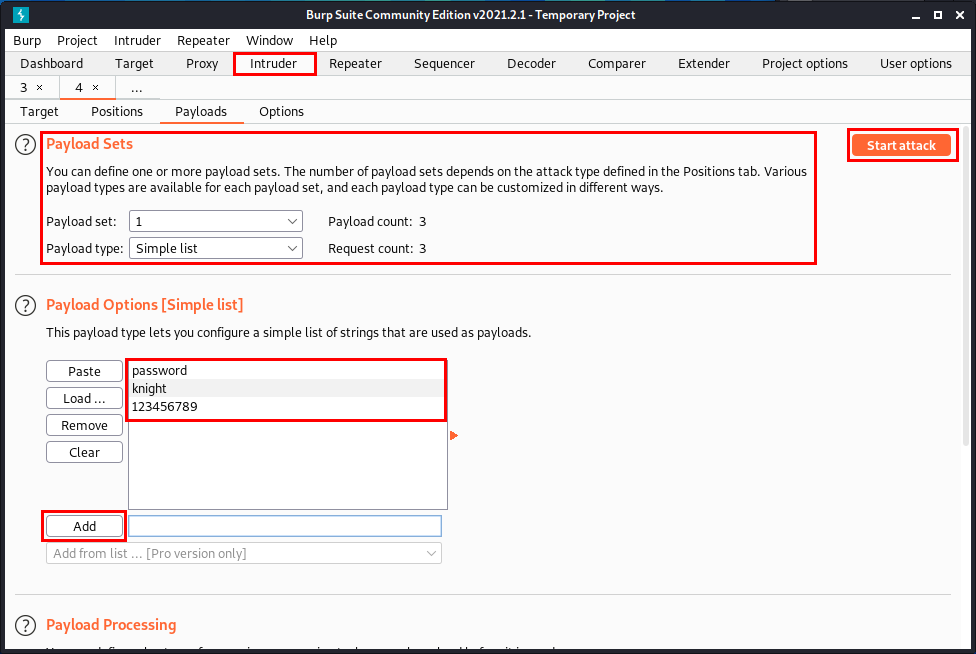Open the Project menu
This screenshot has height=654, width=976.
(77, 40)
